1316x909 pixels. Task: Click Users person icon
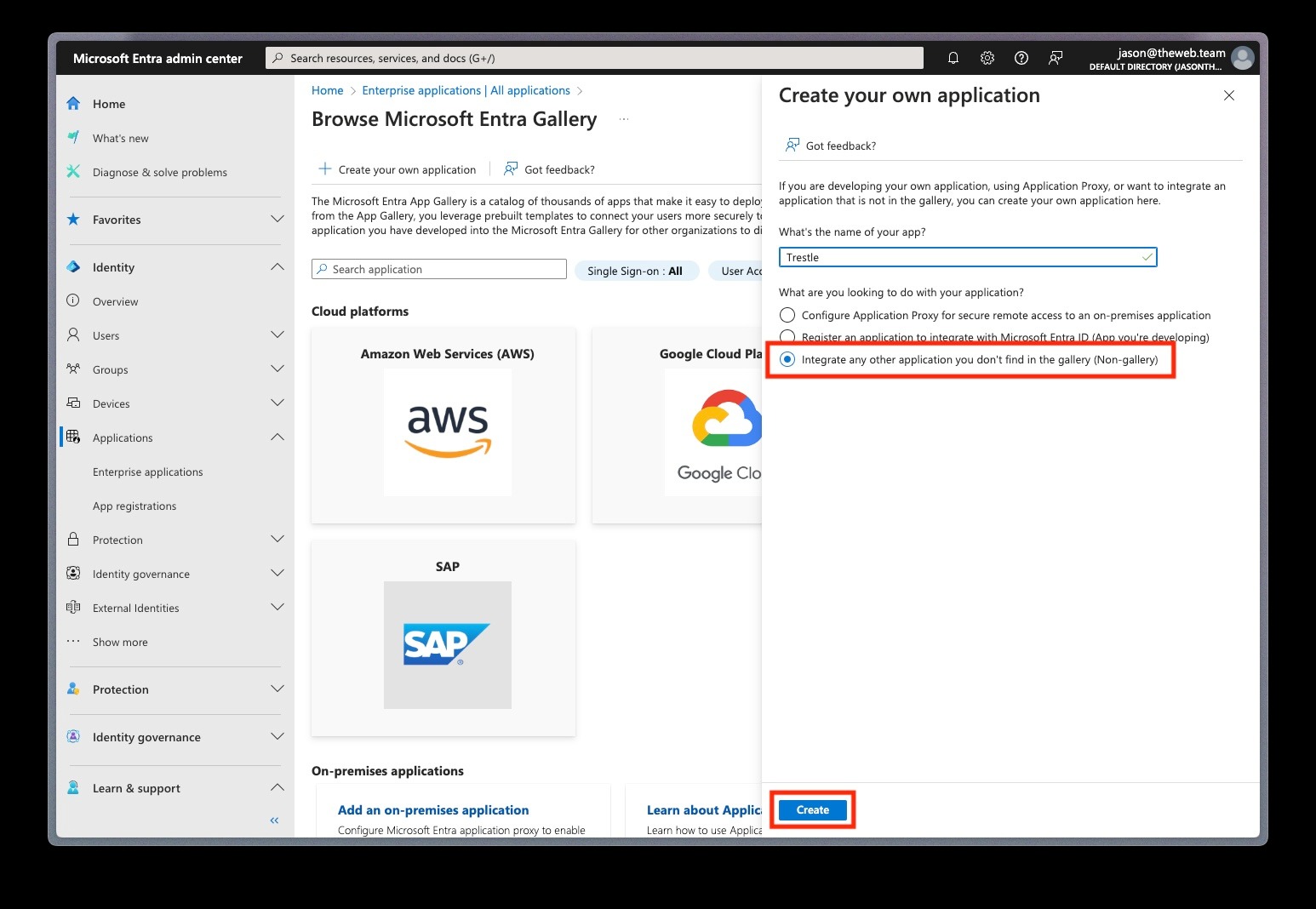pos(73,335)
